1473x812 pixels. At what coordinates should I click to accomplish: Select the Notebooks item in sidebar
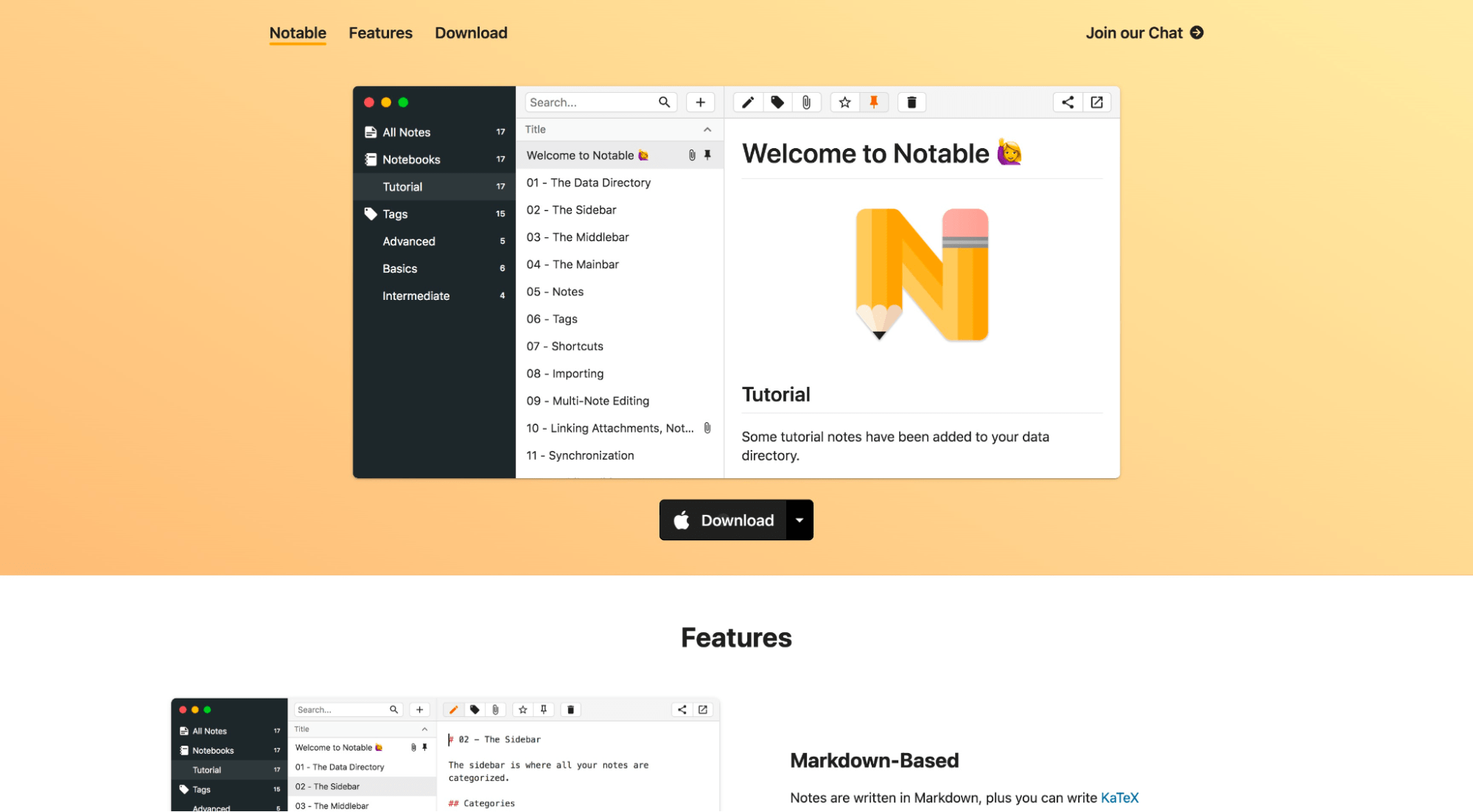pyautogui.click(x=411, y=160)
